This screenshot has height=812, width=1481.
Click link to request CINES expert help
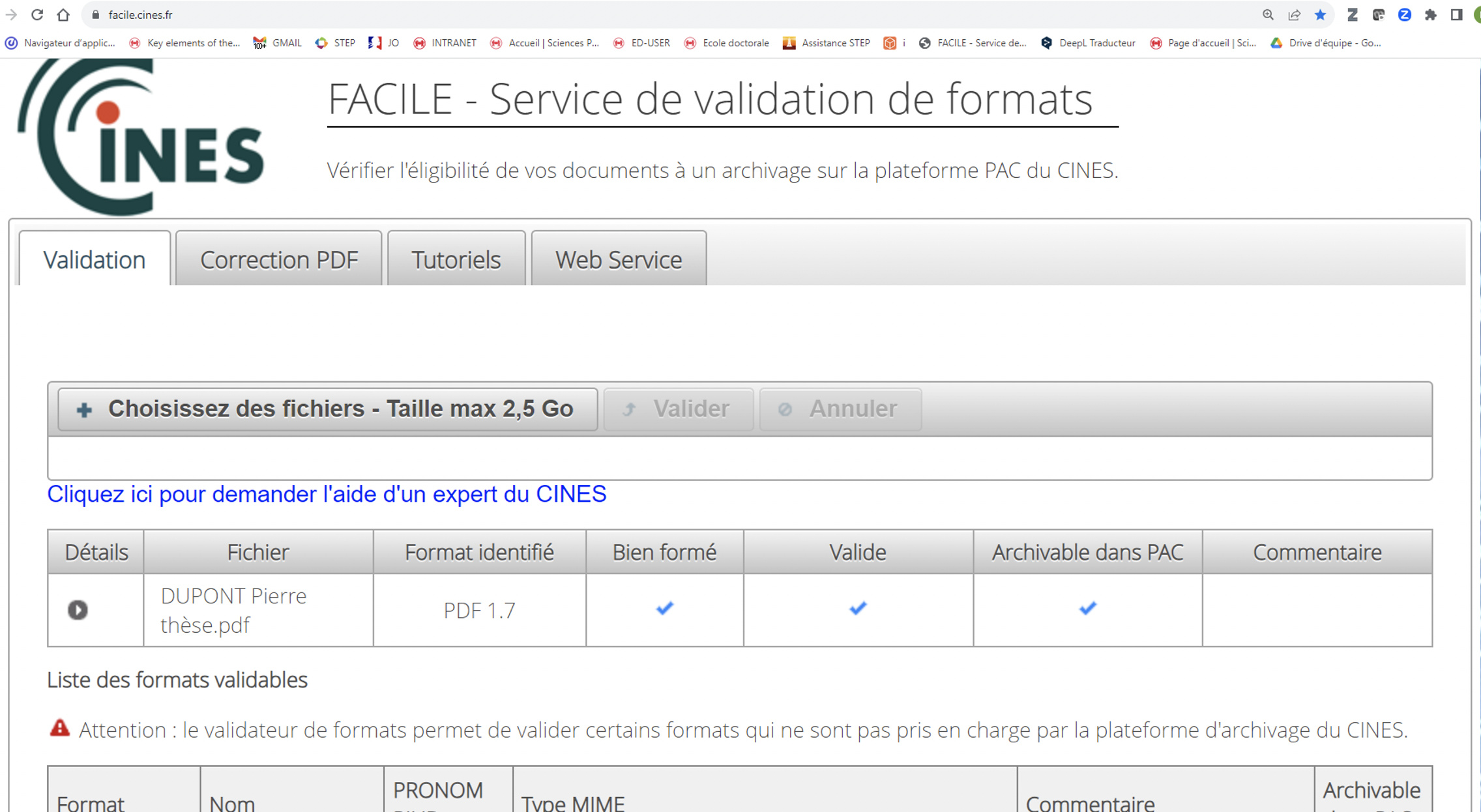click(327, 494)
